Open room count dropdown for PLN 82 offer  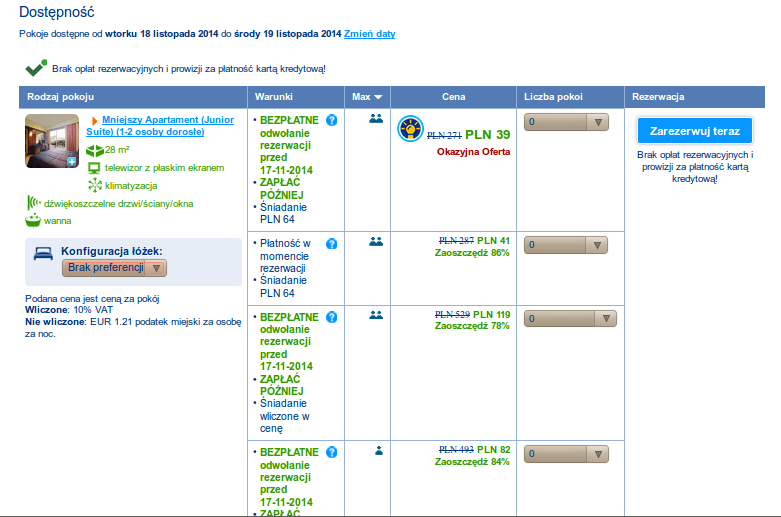[566, 454]
